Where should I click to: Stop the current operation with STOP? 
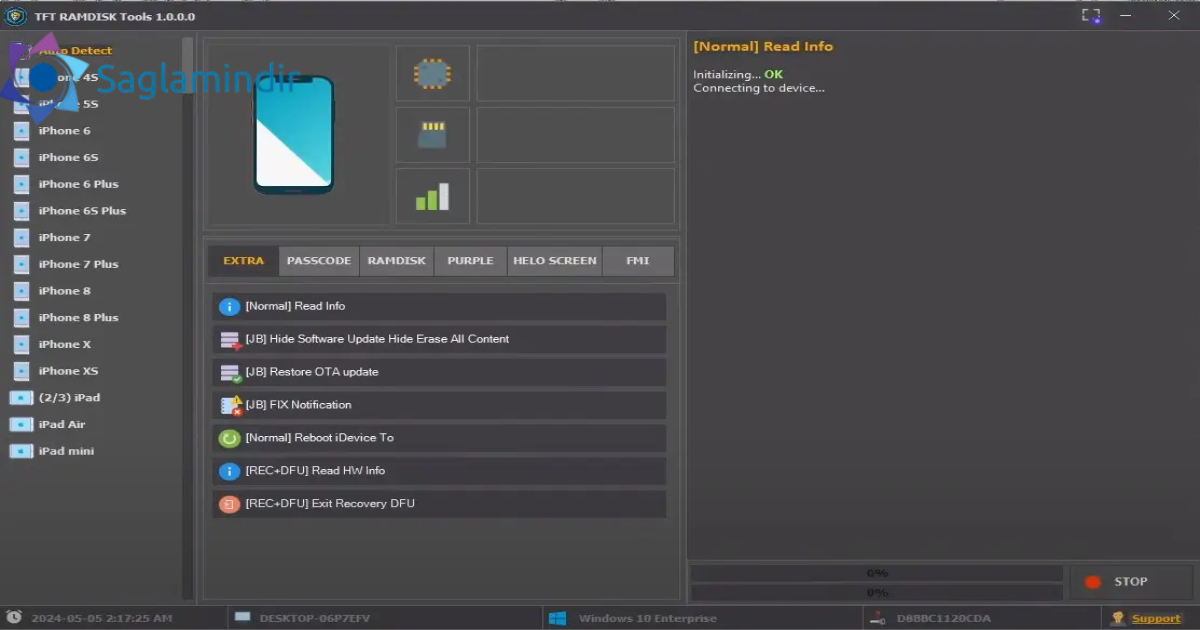coord(1131,582)
